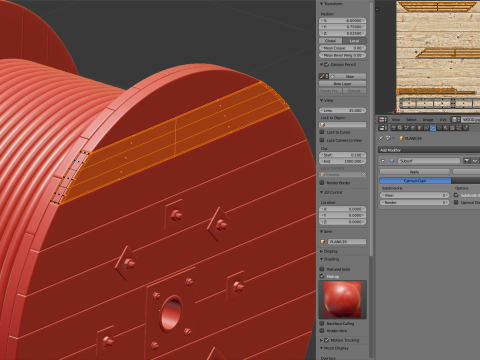Enable Lock Camera to View checkbox

(x=322, y=140)
